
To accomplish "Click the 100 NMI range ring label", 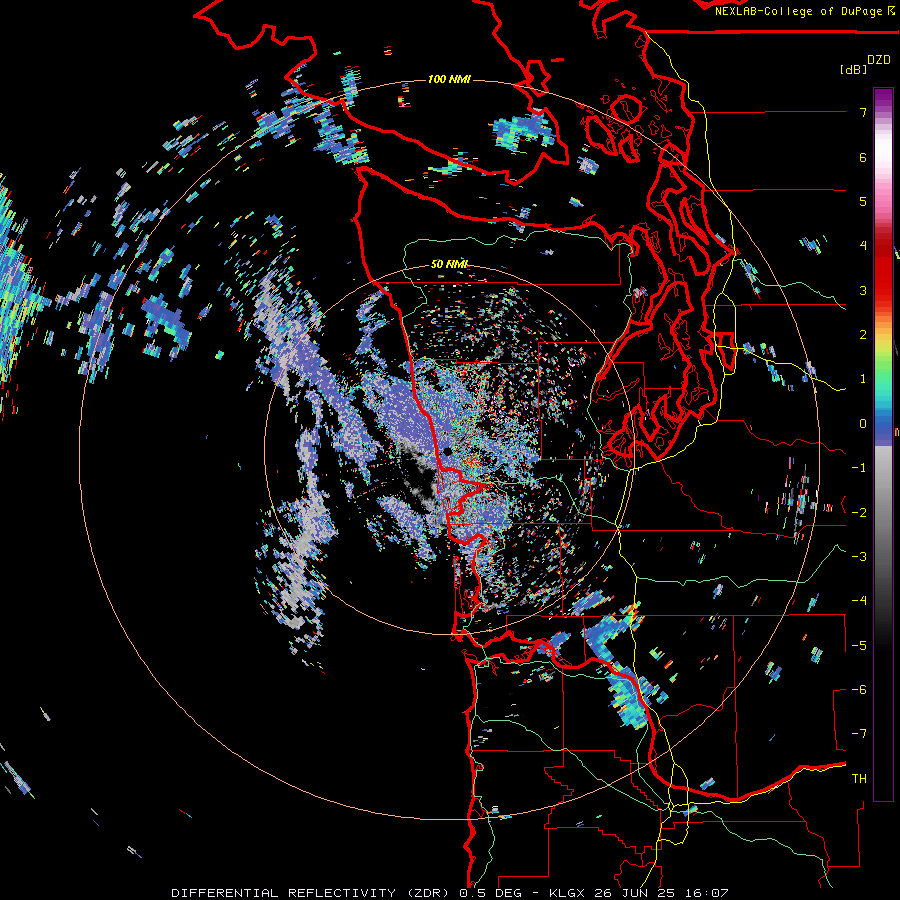I will click(449, 79).
